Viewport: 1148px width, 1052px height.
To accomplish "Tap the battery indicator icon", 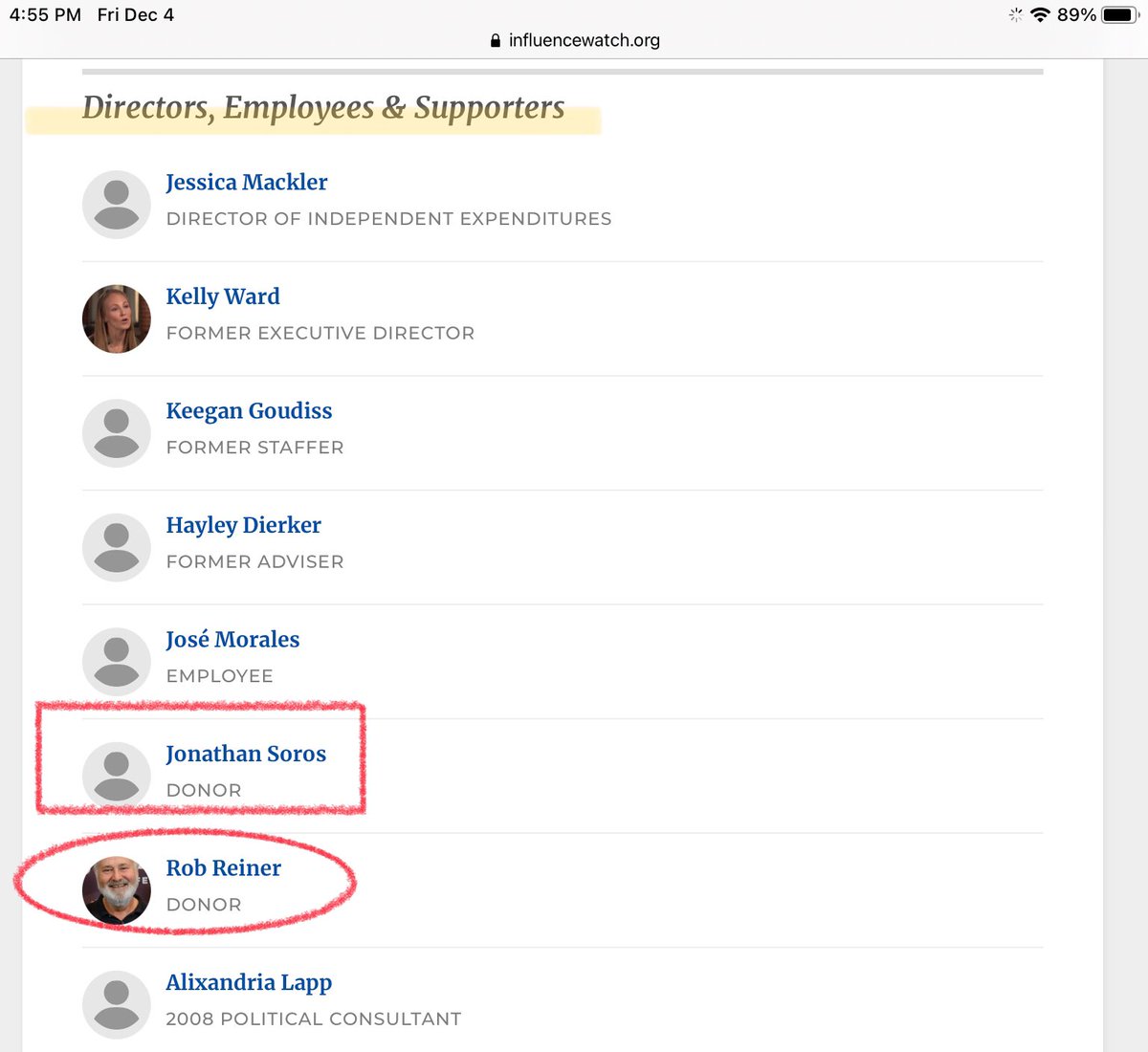I will tap(1119, 15).
